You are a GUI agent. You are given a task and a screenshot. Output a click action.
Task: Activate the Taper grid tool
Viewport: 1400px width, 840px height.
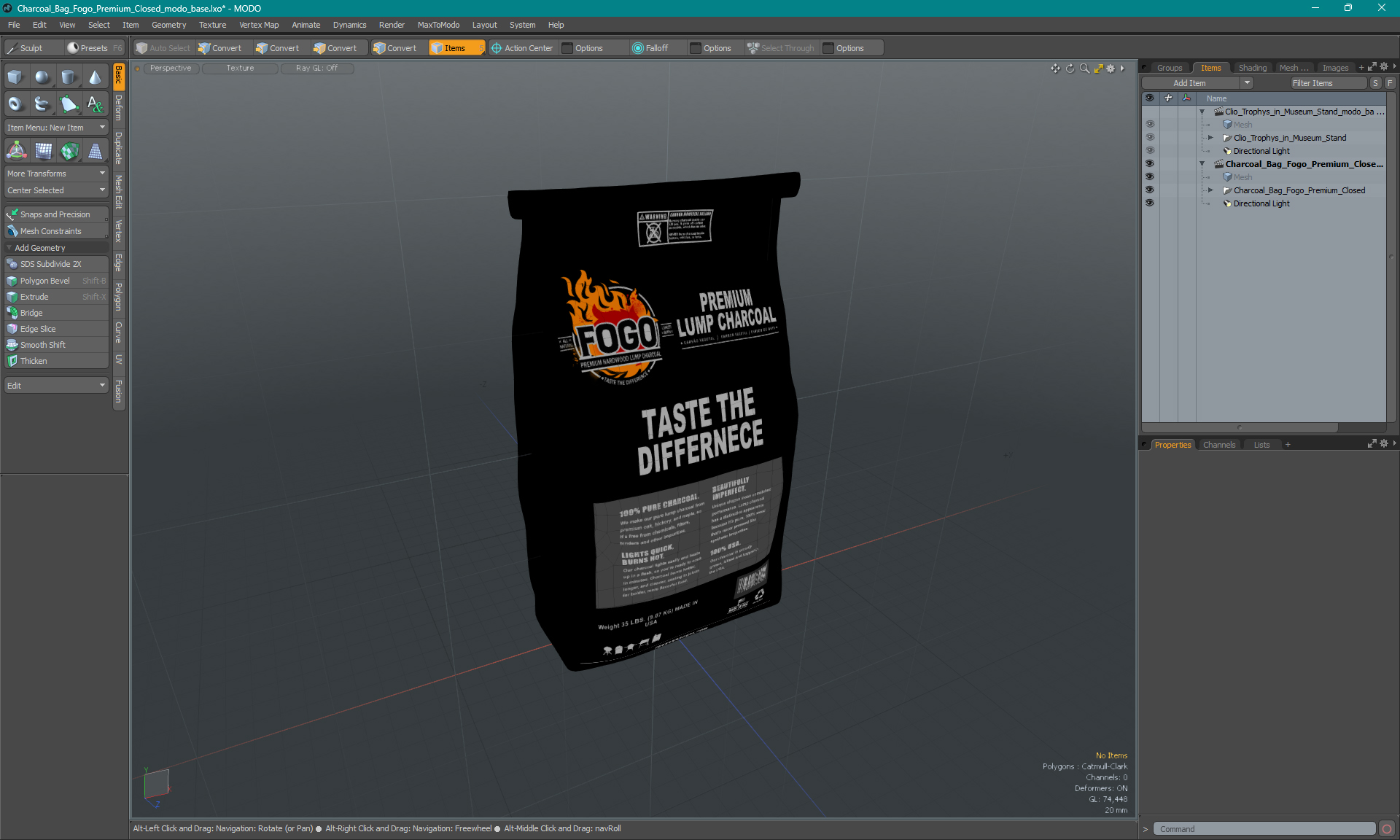[x=96, y=151]
